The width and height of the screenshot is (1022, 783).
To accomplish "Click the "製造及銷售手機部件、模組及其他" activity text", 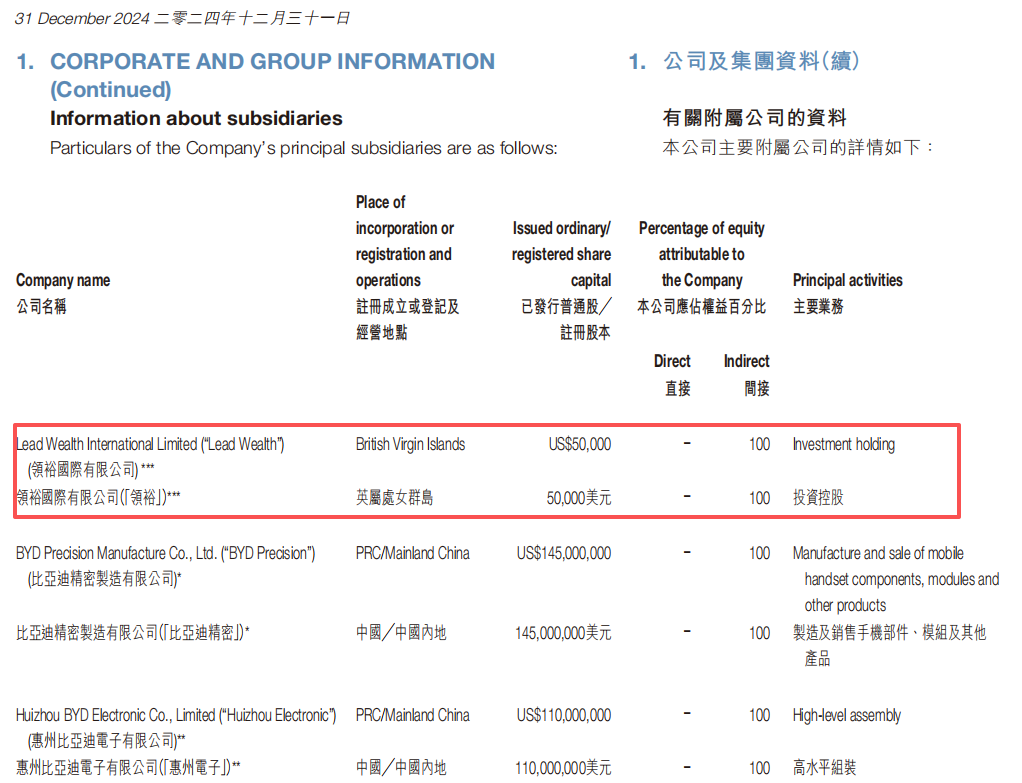I will click(x=889, y=632).
